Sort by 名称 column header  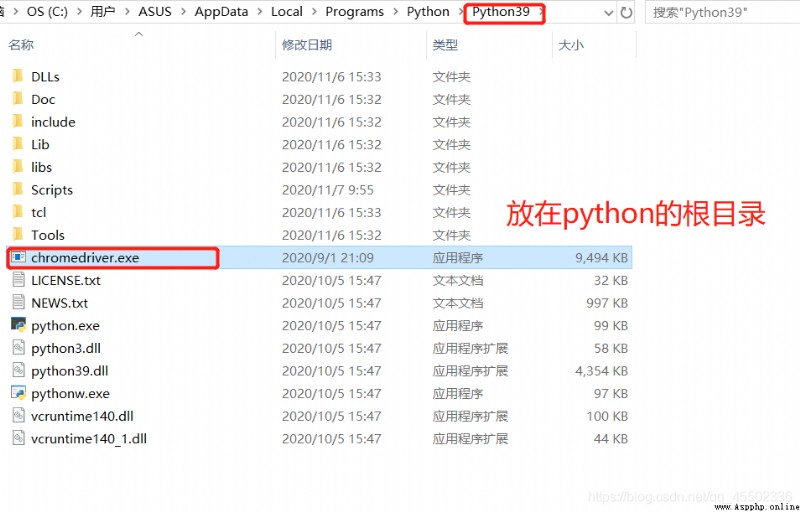tap(21, 45)
